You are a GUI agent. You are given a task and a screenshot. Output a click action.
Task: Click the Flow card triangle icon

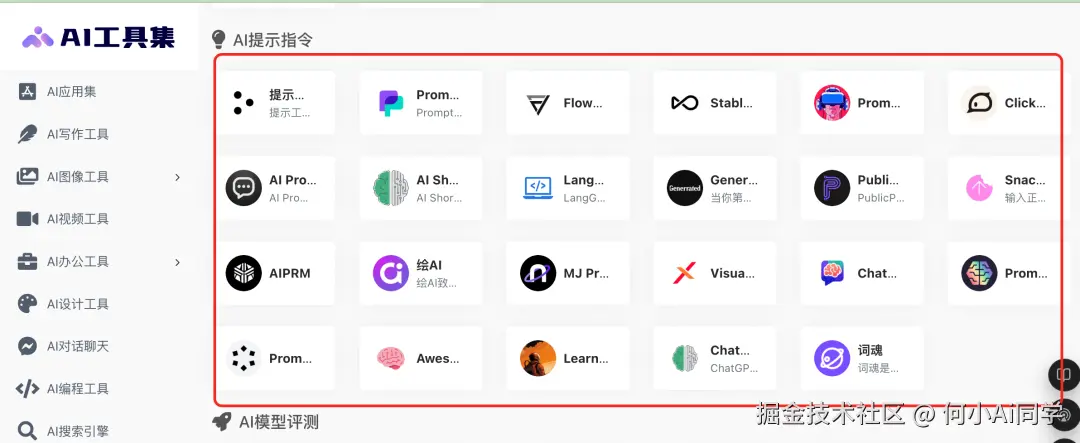point(538,103)
